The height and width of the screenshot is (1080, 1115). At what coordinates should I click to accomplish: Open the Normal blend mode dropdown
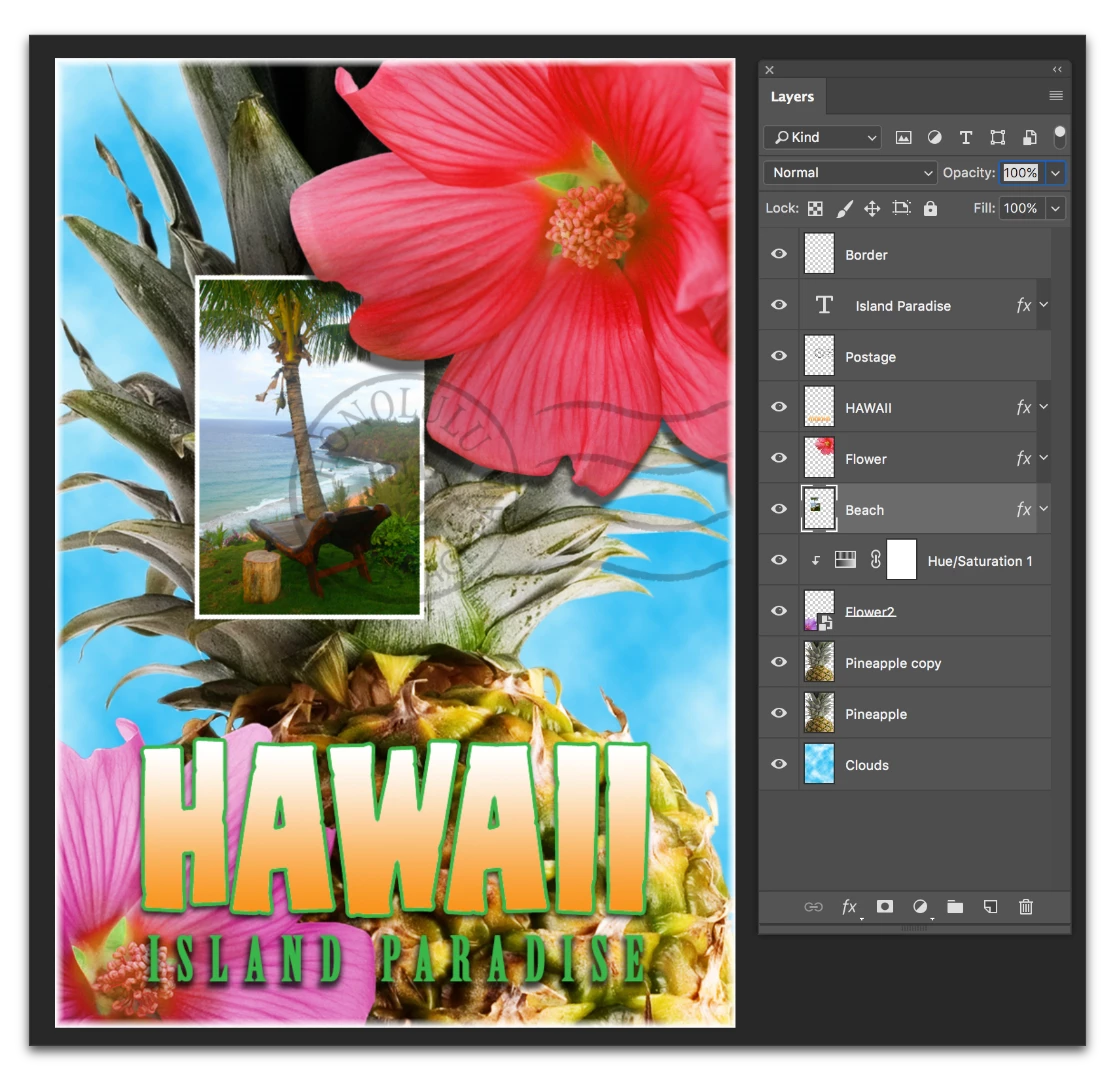[x=850, y=173]
